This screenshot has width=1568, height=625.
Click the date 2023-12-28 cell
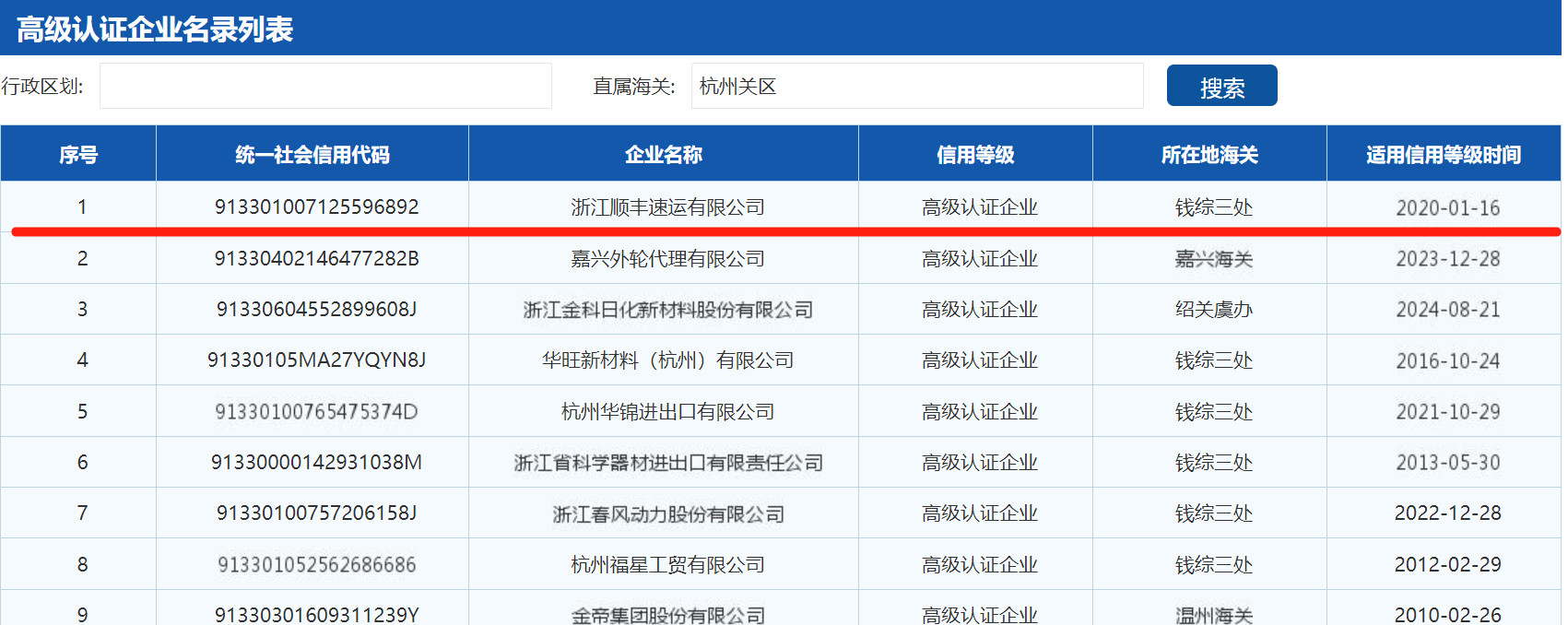click(1447, 259)
